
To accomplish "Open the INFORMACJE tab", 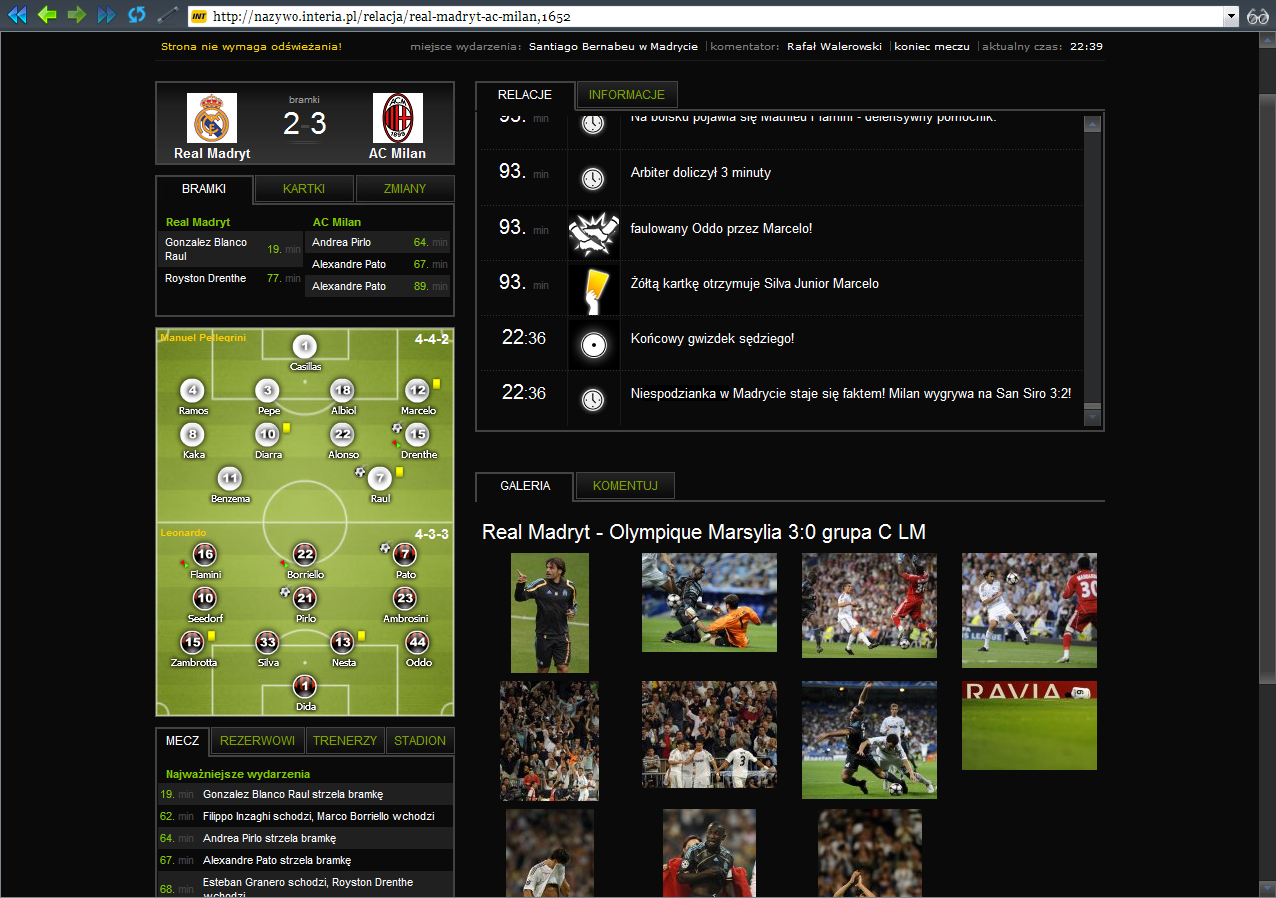I will [627, 95].
